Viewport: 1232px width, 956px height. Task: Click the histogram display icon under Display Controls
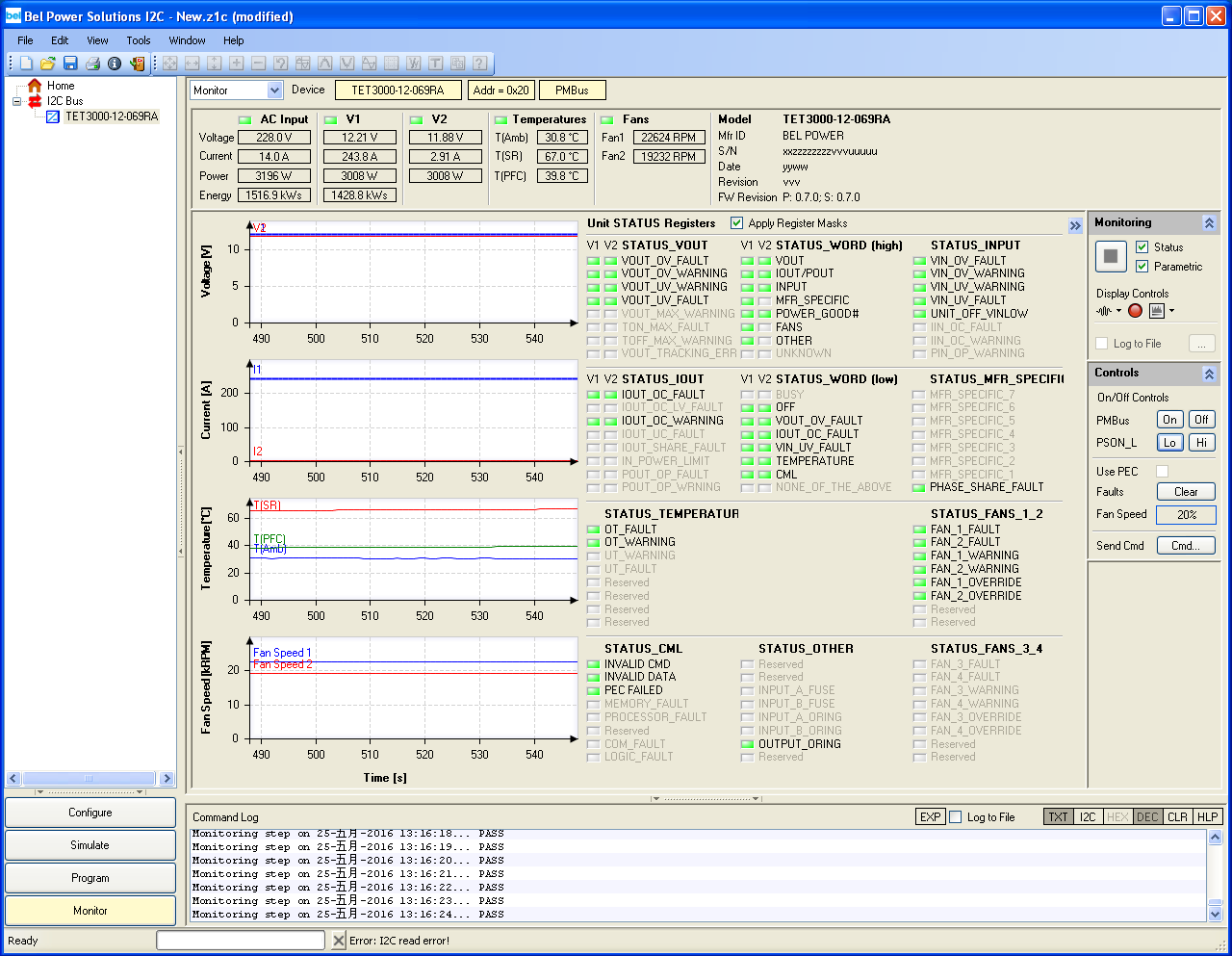(1157, 310)
